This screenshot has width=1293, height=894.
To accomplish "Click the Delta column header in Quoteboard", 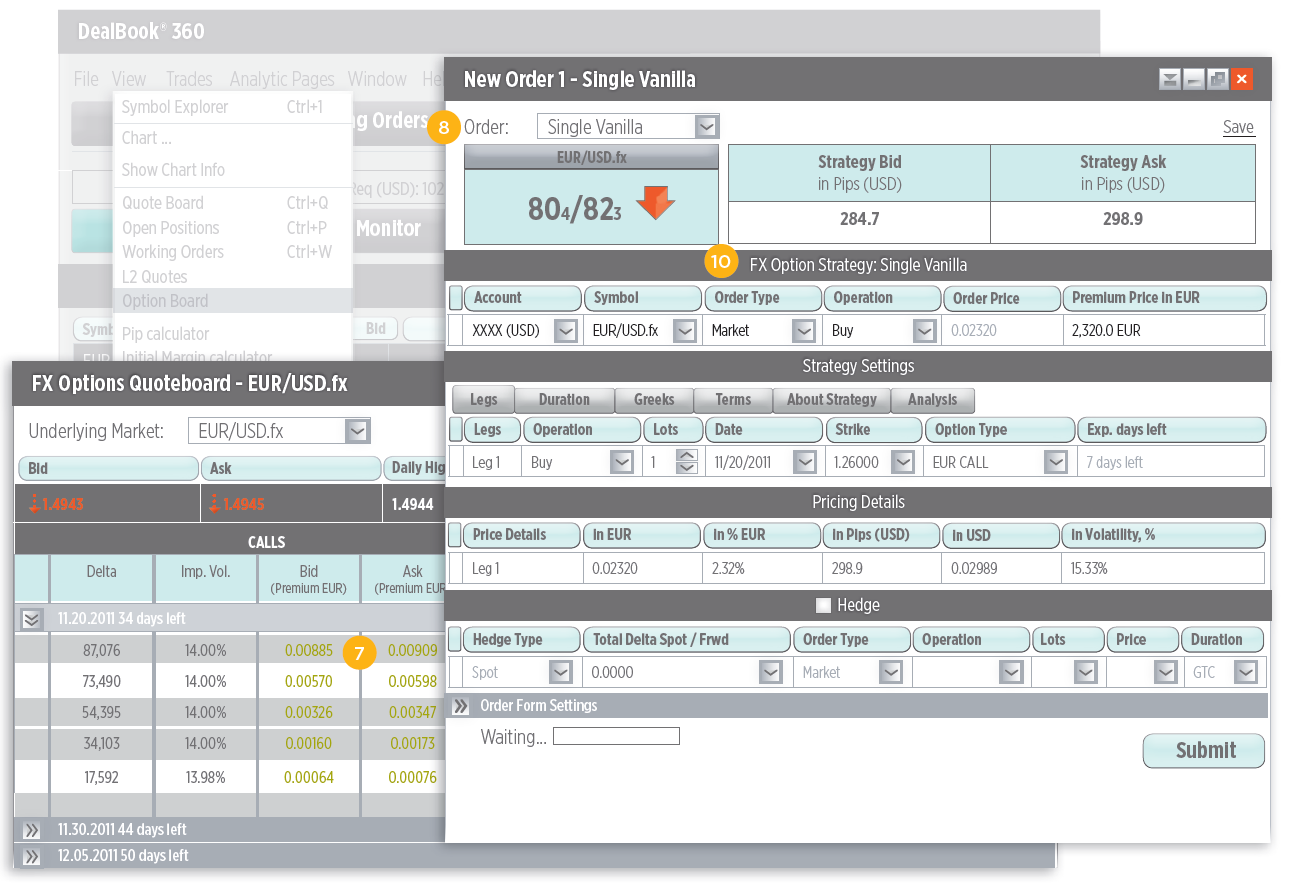I will 101,579.
